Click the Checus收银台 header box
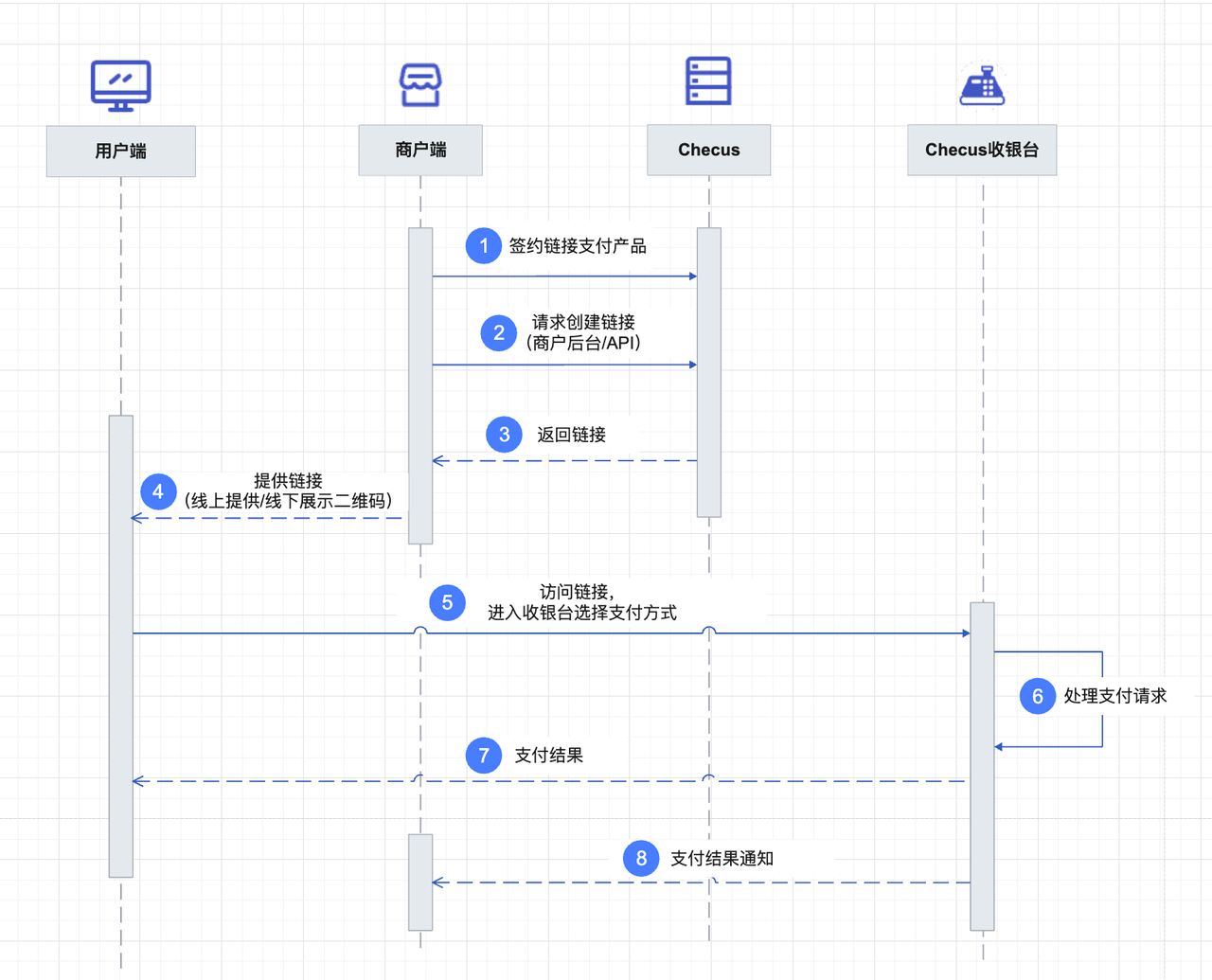1212x980 pixels. tap(982, 151)
